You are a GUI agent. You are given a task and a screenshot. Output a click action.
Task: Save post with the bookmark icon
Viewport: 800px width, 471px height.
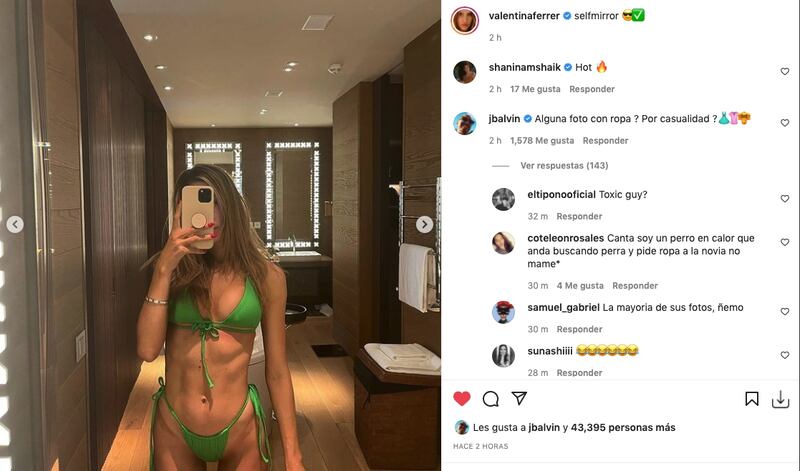pyautogui.click(x=752, y=399)
